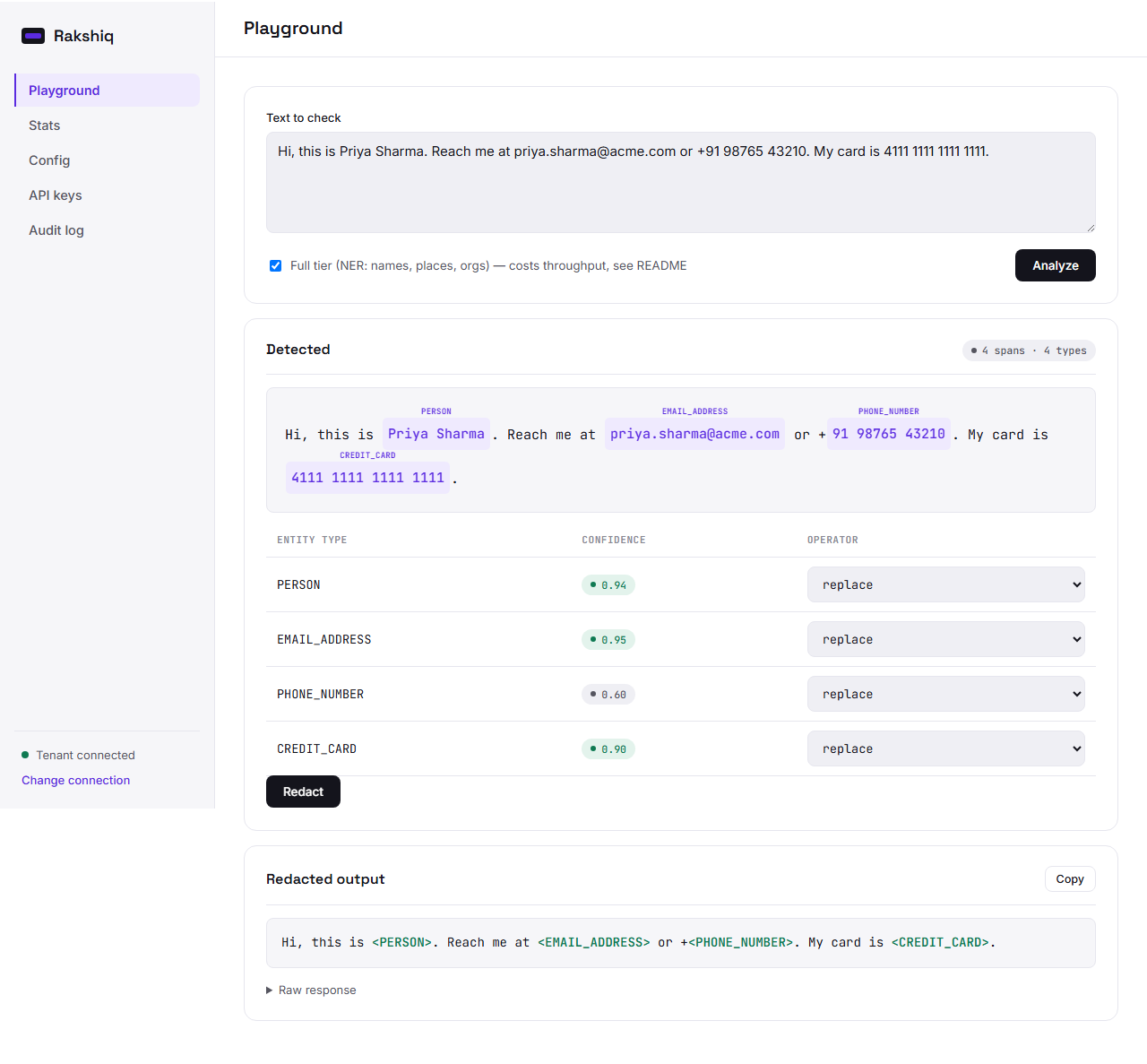
Task: Go to the Stats page
Action: (x=107, y=125)
